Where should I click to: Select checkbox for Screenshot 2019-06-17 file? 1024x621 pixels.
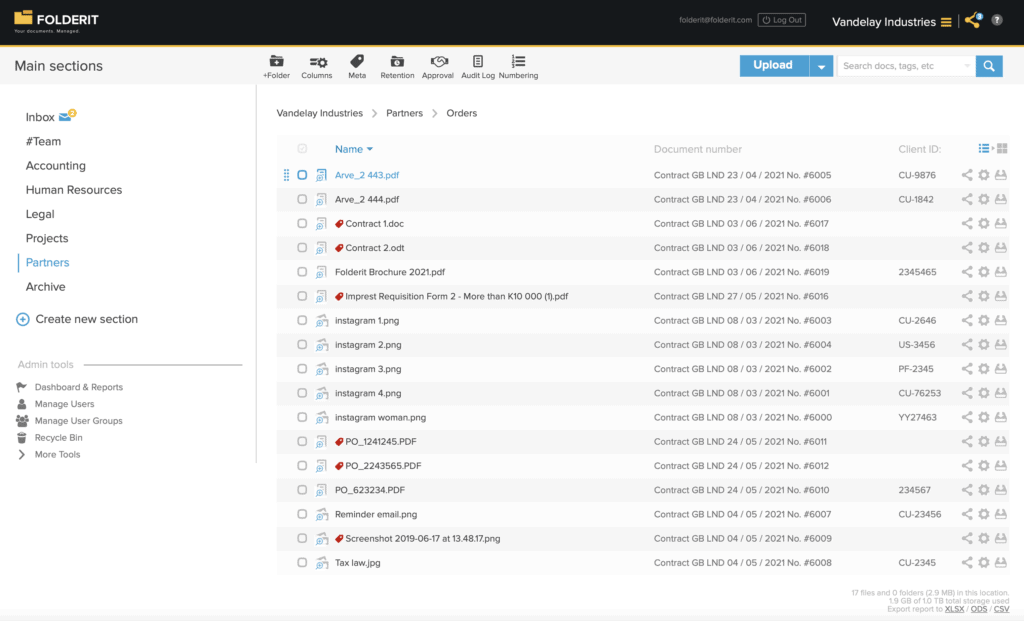pos(302,539)
